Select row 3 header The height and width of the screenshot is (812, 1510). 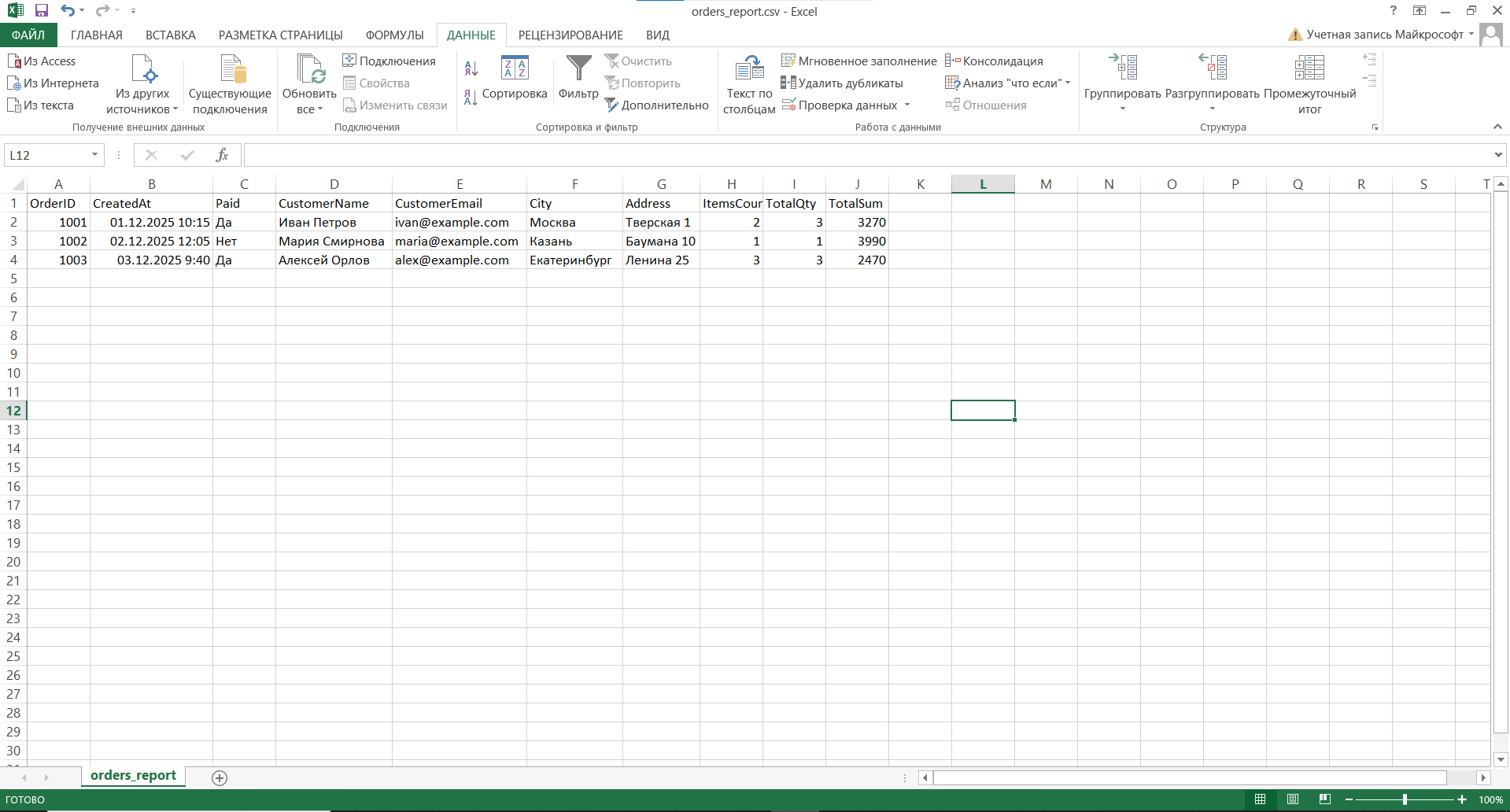(x=13, y=241)
